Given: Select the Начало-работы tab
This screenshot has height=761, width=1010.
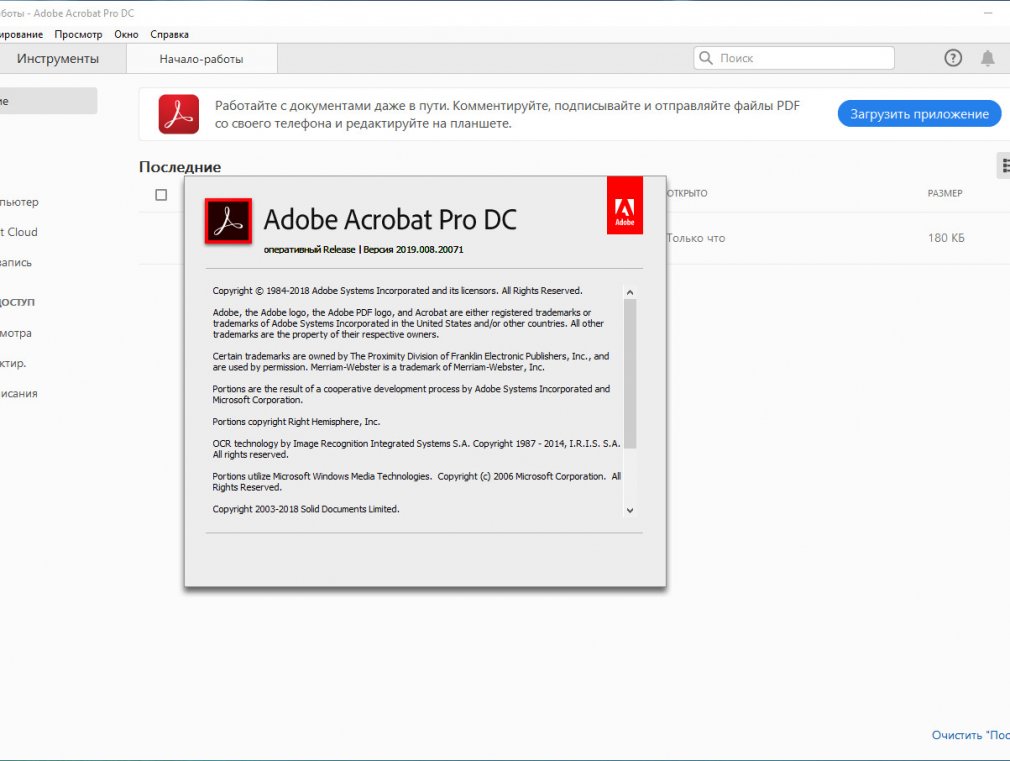Looking at the screenshot, I should [202, 59].
